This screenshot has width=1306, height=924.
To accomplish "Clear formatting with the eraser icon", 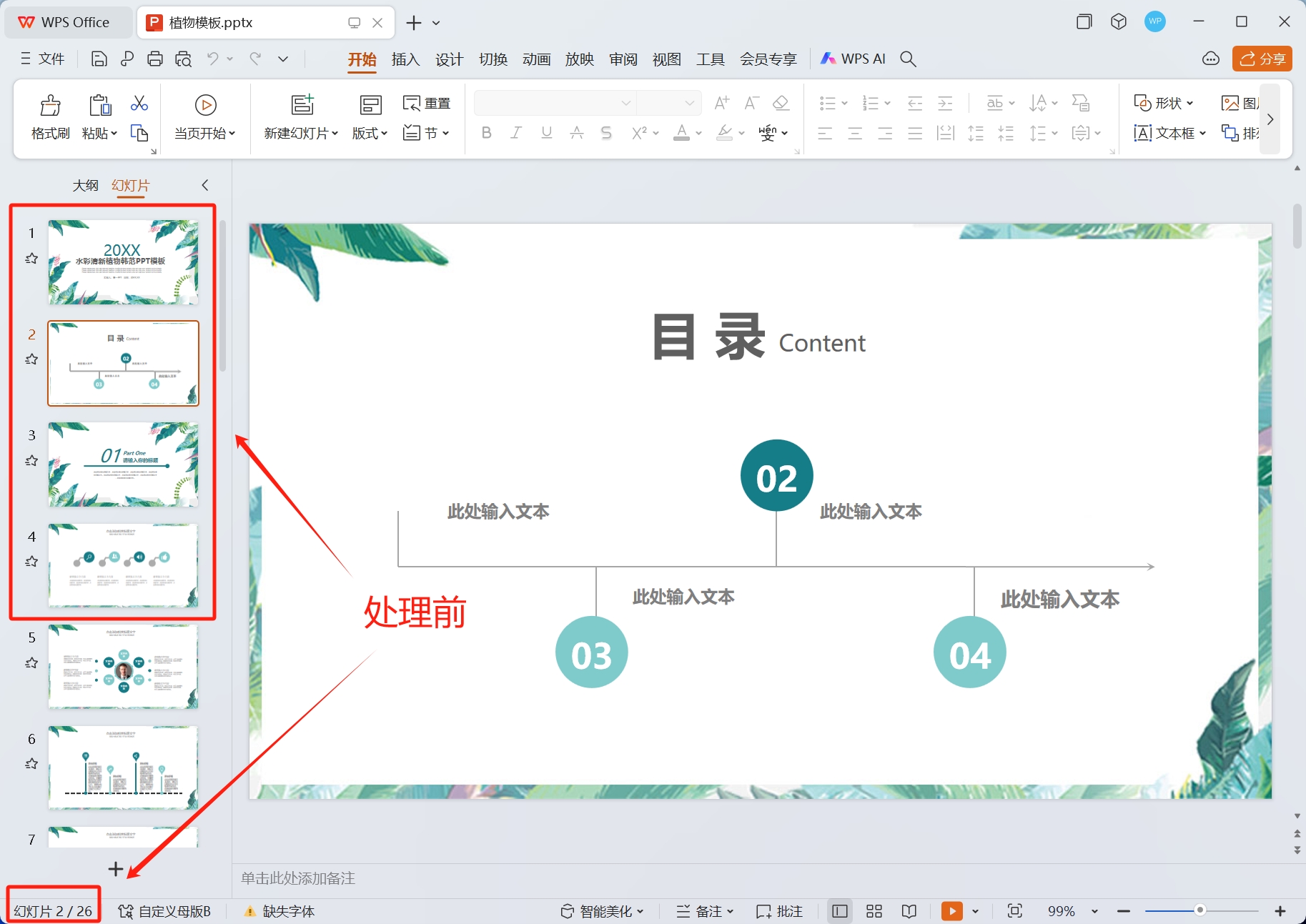I will coord(781,104).
